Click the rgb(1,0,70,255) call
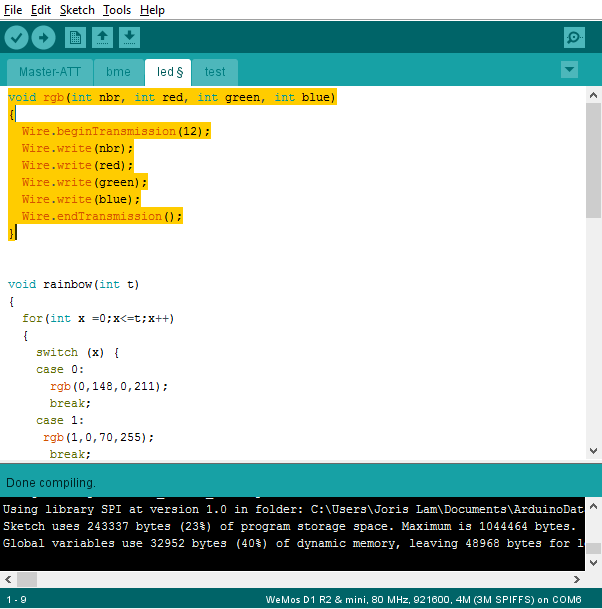 coord(98,437)
